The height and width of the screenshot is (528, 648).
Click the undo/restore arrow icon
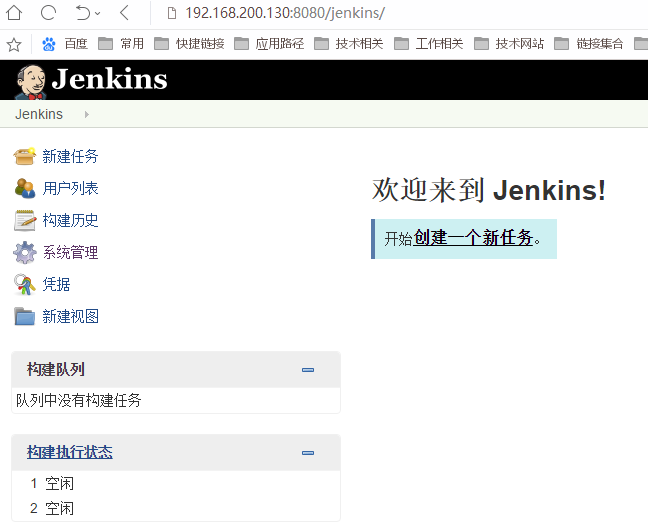(x=83, y=13)
